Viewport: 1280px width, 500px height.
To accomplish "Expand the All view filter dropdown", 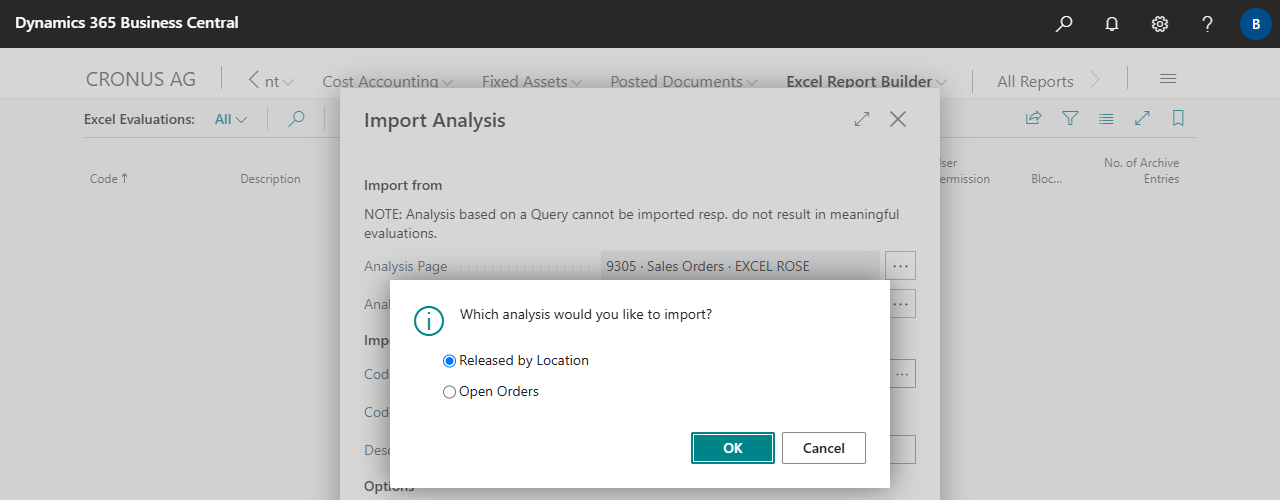I will click(x=231, y=119).
